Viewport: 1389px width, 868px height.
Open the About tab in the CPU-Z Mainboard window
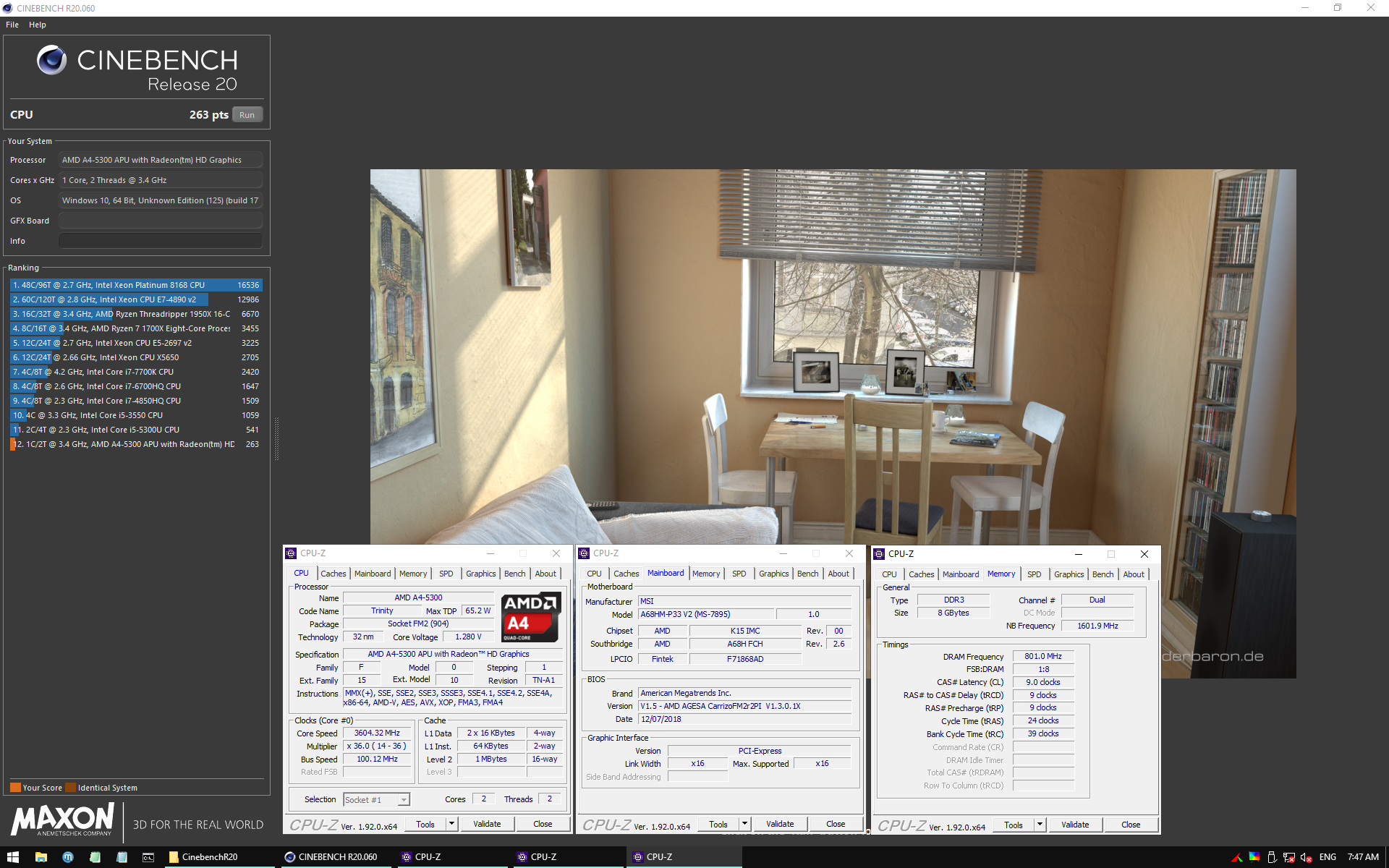click(838, 574)
